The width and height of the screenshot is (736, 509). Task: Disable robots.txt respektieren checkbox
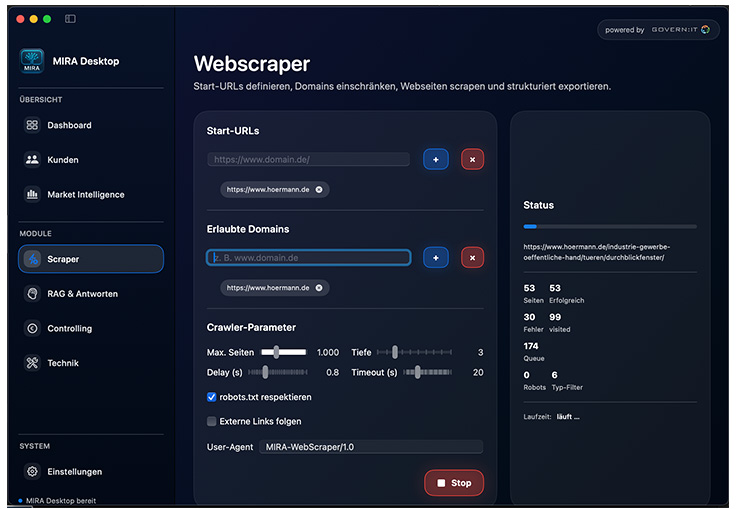[212, 397]
